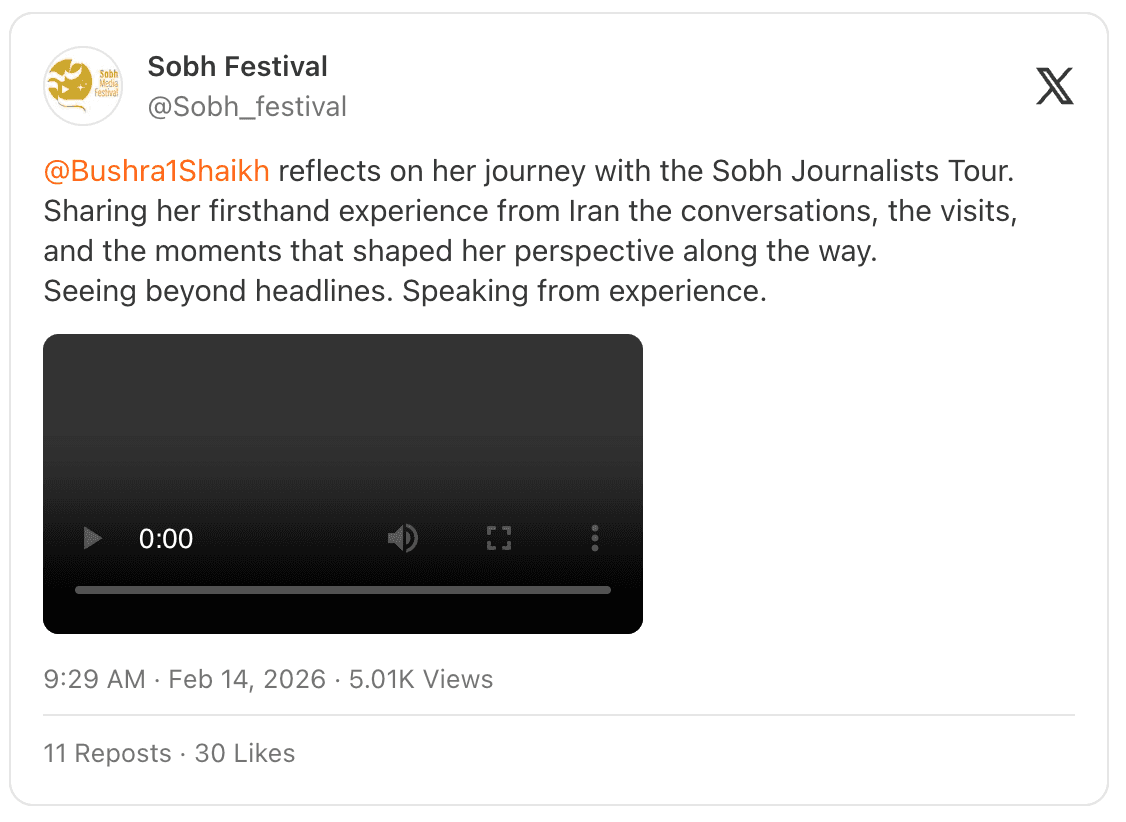This screenshot has height=822, width=1126.
Task: Show the 30 Likes list
Action: click(x=245, y=753)
